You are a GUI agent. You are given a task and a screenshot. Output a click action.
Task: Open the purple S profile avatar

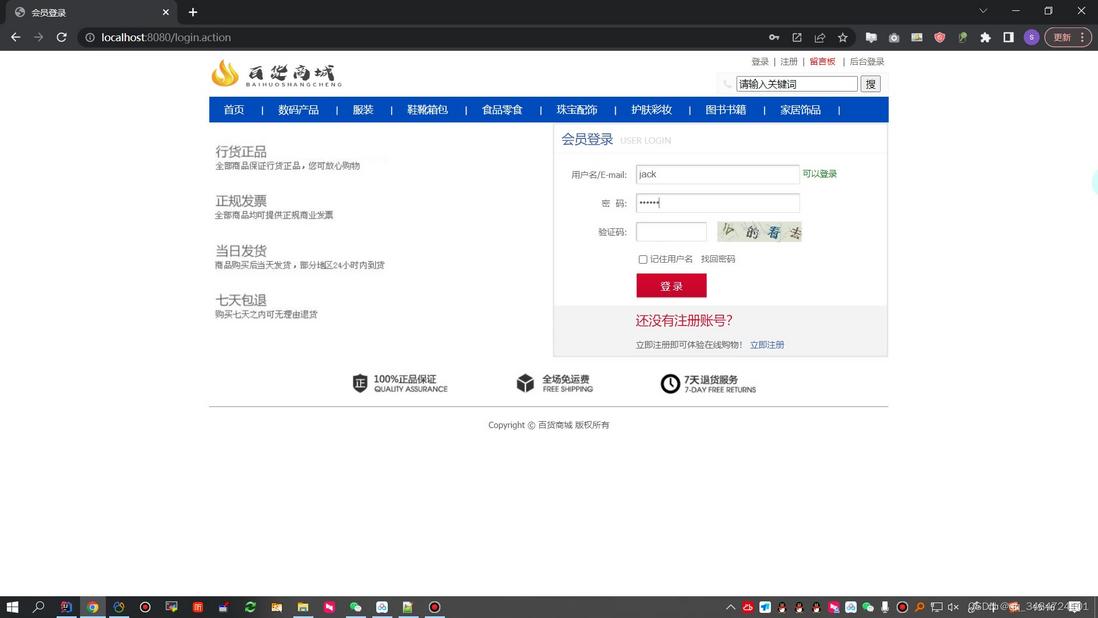pyautogui.click(x=1031, y=37)
